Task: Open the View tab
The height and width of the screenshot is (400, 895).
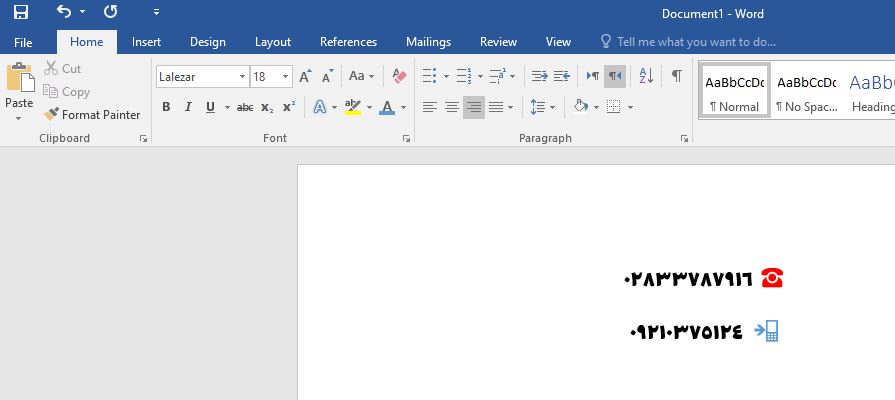Action: pos(558,42)
